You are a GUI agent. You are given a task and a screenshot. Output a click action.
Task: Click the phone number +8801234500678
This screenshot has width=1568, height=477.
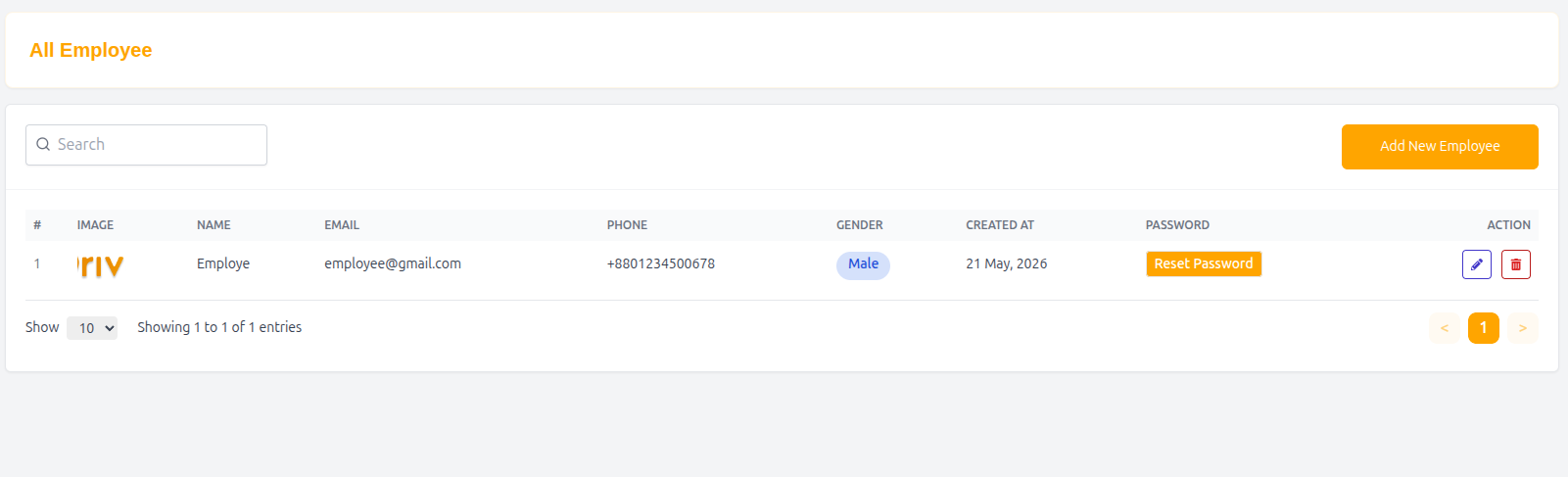661,264
